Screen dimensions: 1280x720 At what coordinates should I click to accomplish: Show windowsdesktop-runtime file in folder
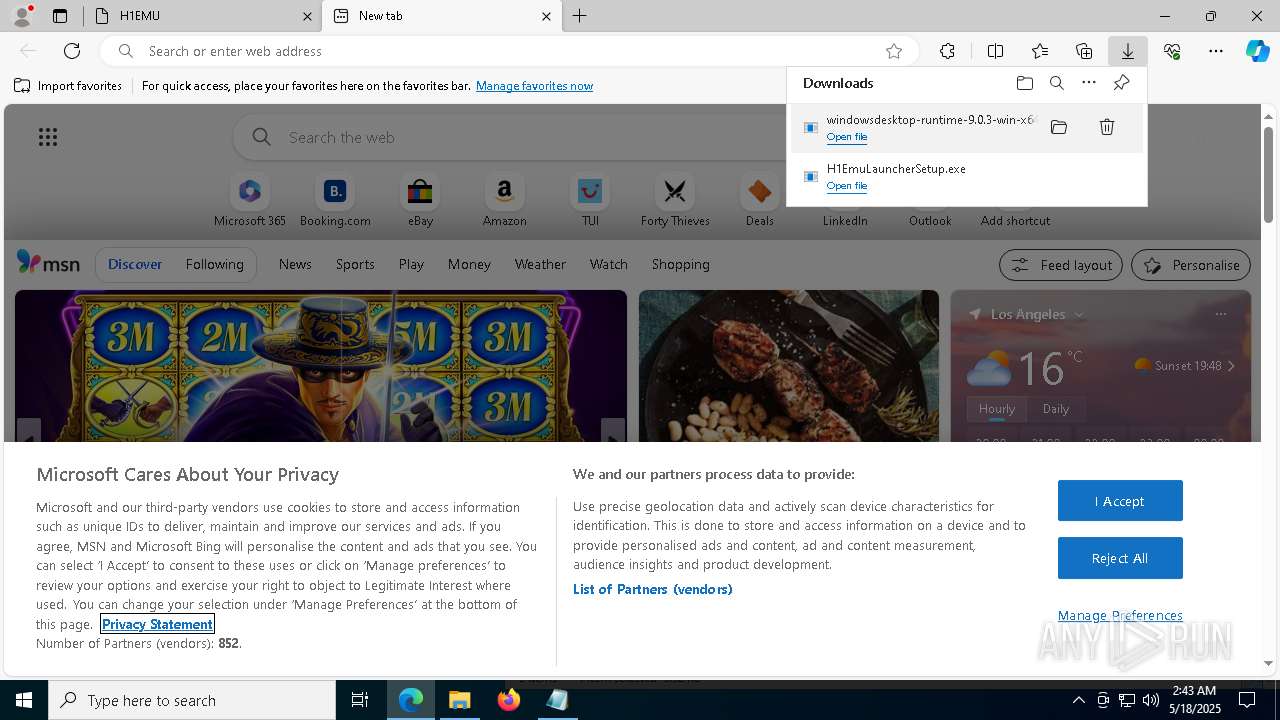(1059, 127)
